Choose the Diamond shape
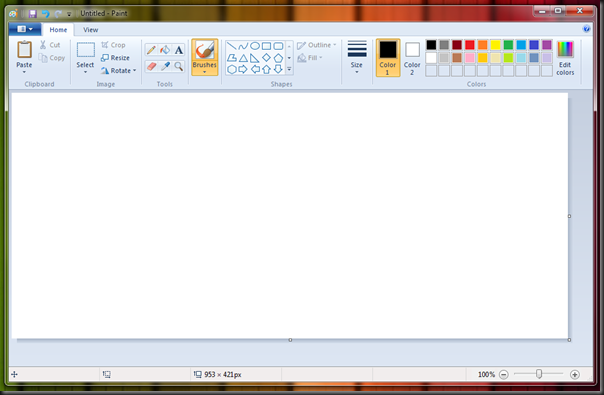The image size is (604, 395). coord(266,58)
